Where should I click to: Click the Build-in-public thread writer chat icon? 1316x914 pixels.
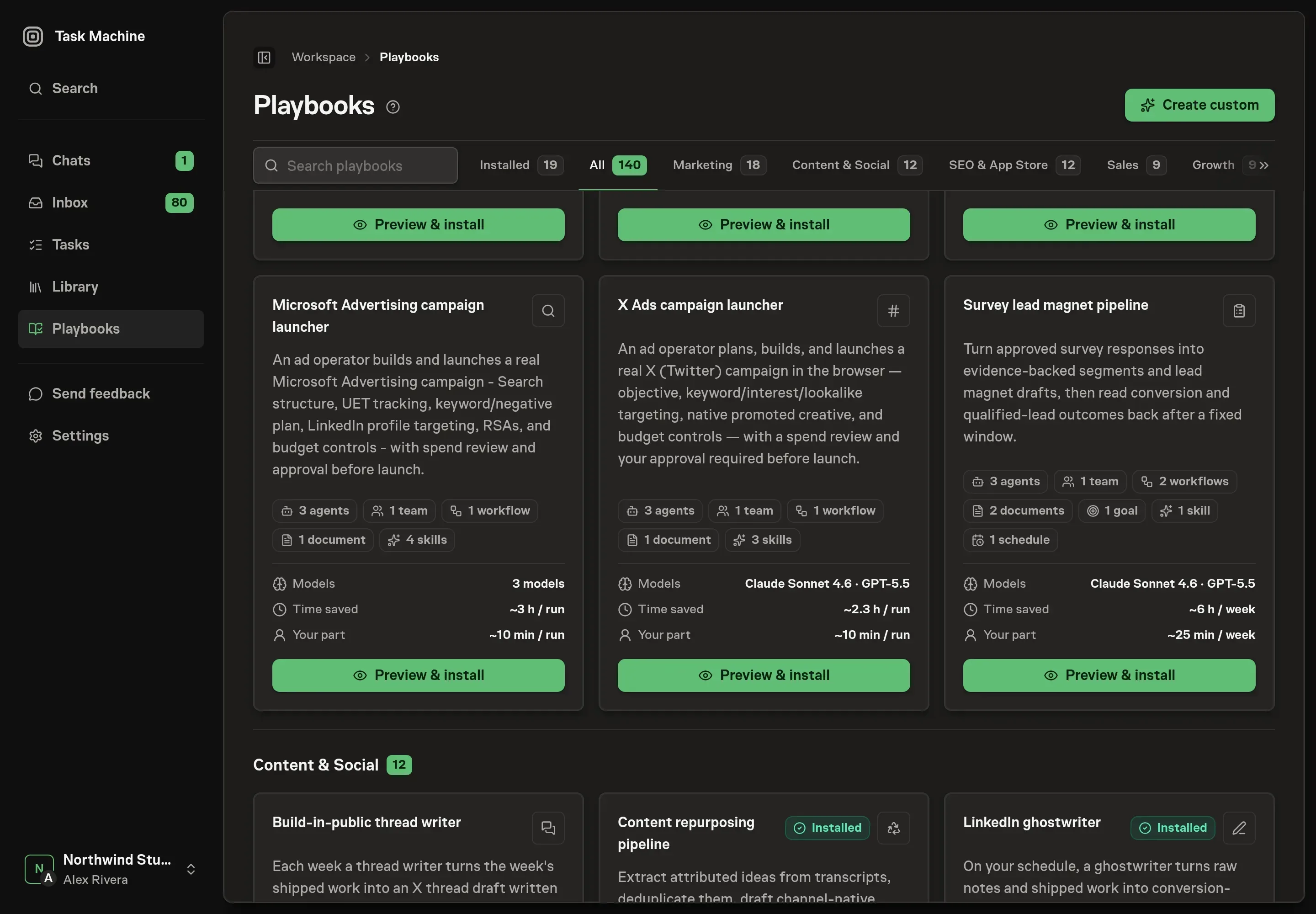(x=548, y=828)
